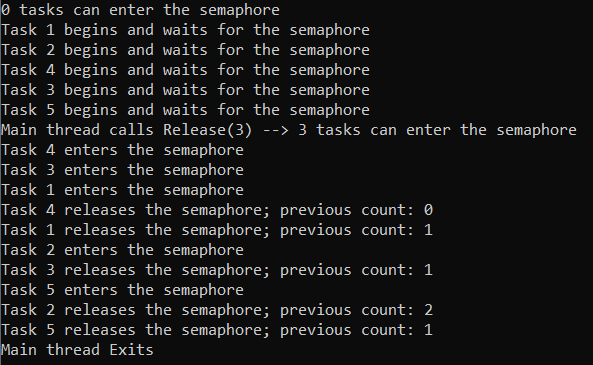
Task: Click 'Task 2 enters the semaphore' line
Action: (123, 250)
